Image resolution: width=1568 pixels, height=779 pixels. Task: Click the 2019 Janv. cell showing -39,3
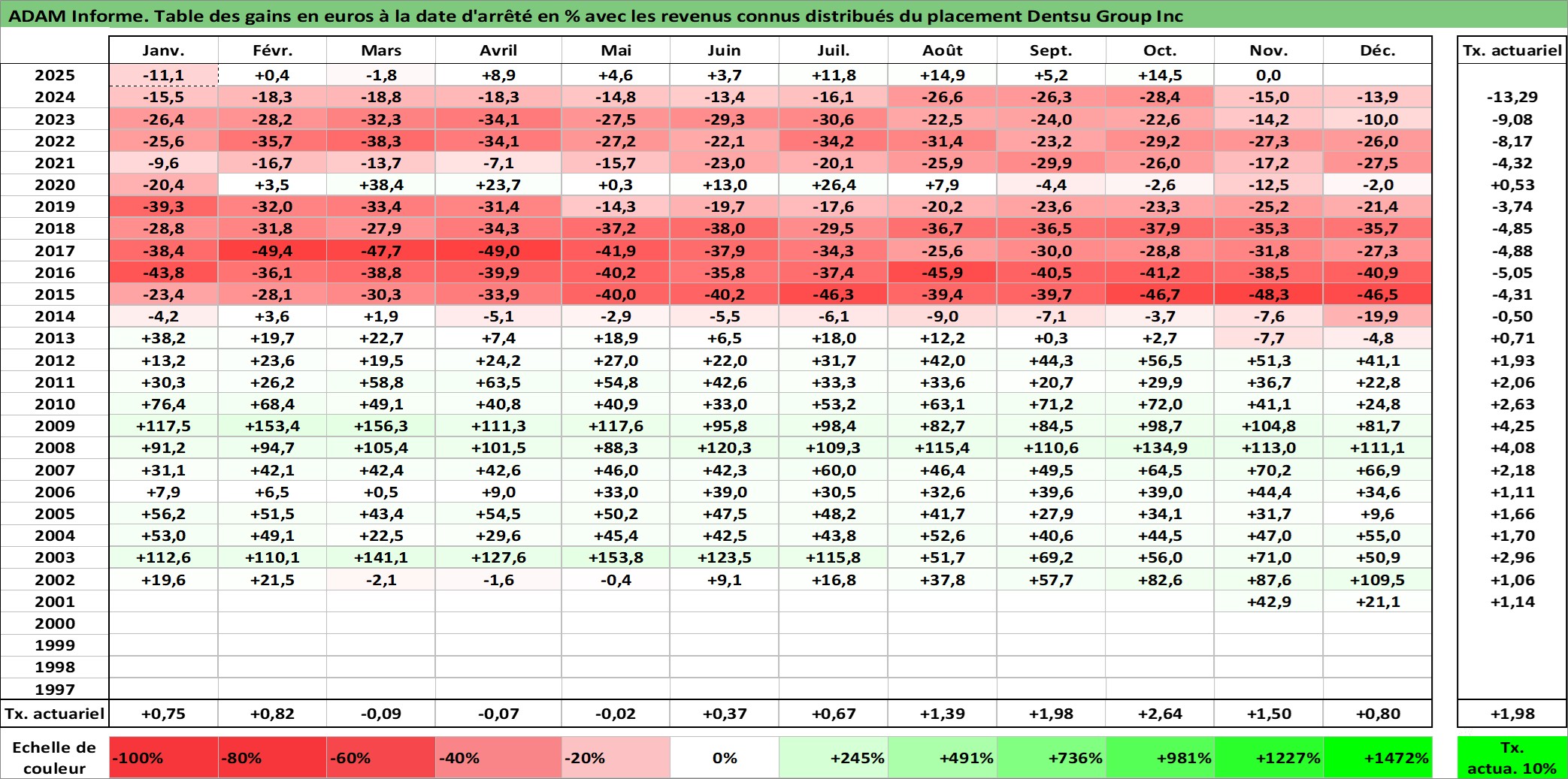[x=163, y=207]
